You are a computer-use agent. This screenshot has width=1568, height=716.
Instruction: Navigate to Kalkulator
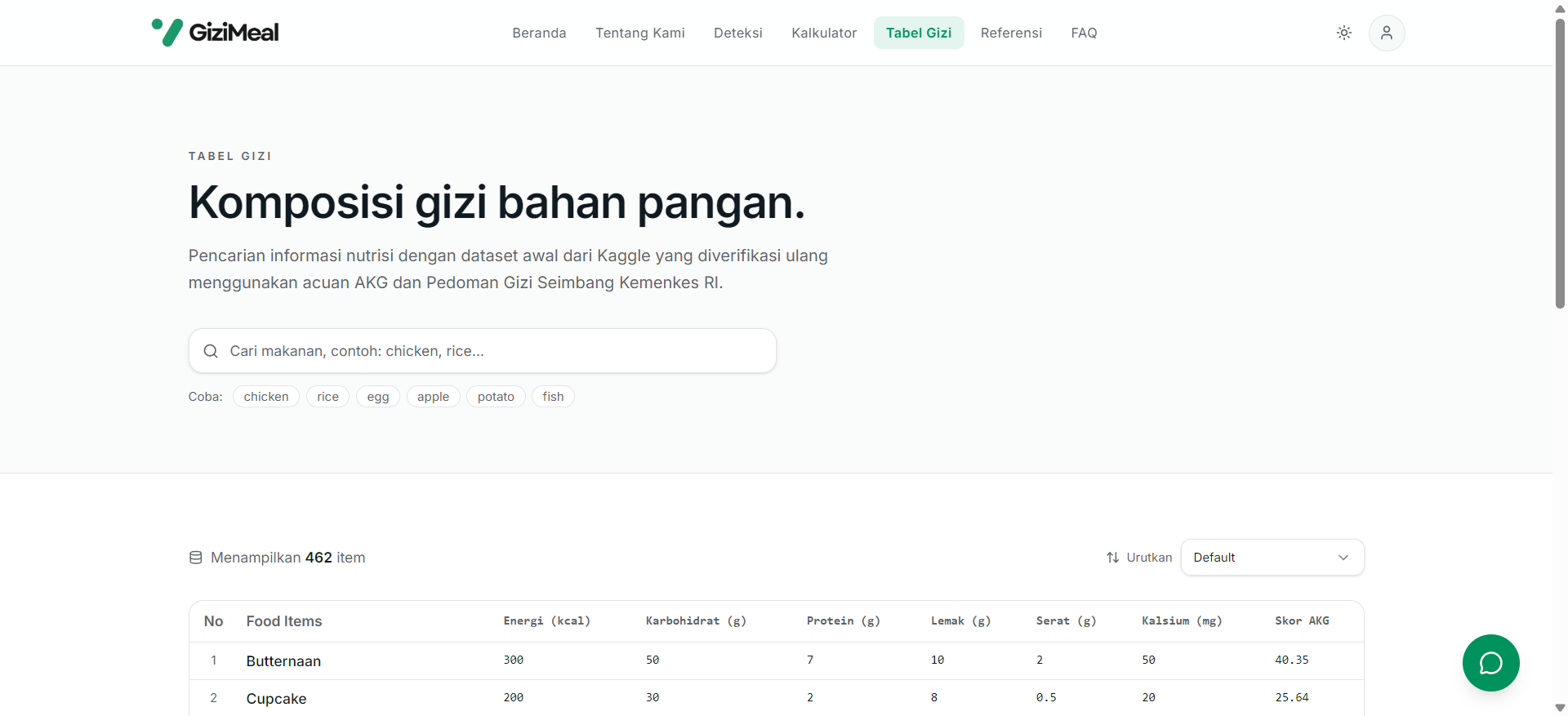(x=824, y=33)
